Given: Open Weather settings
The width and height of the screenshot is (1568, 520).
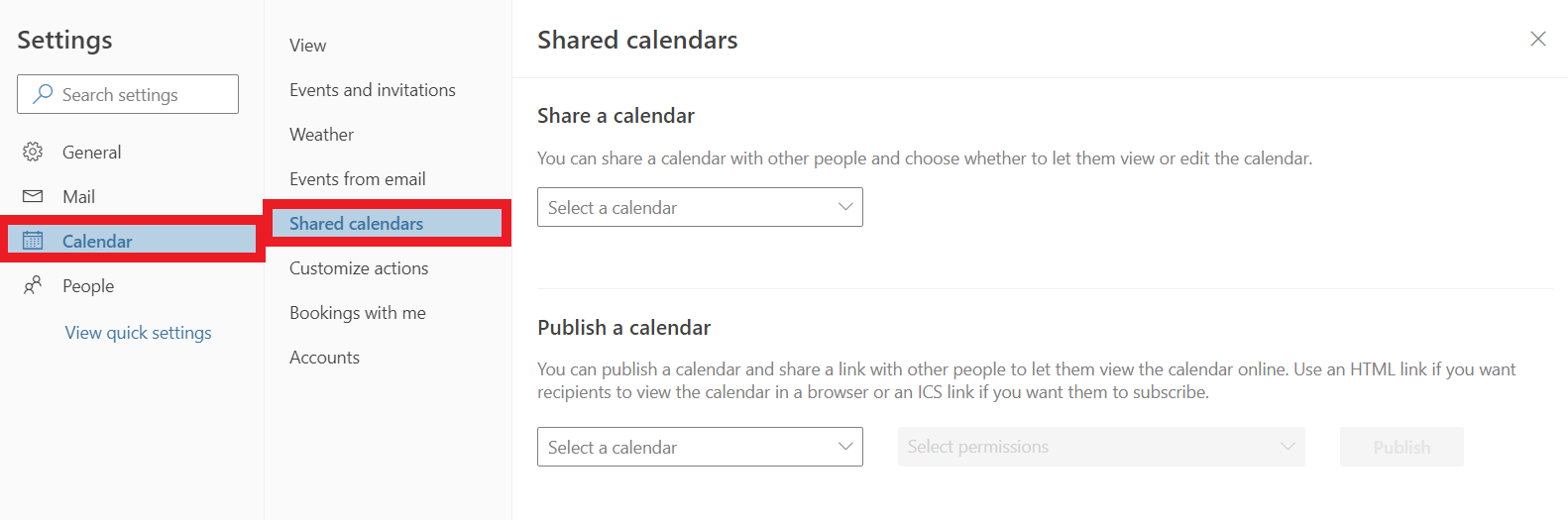Looking at the screenshot, I should coord(321,135).
